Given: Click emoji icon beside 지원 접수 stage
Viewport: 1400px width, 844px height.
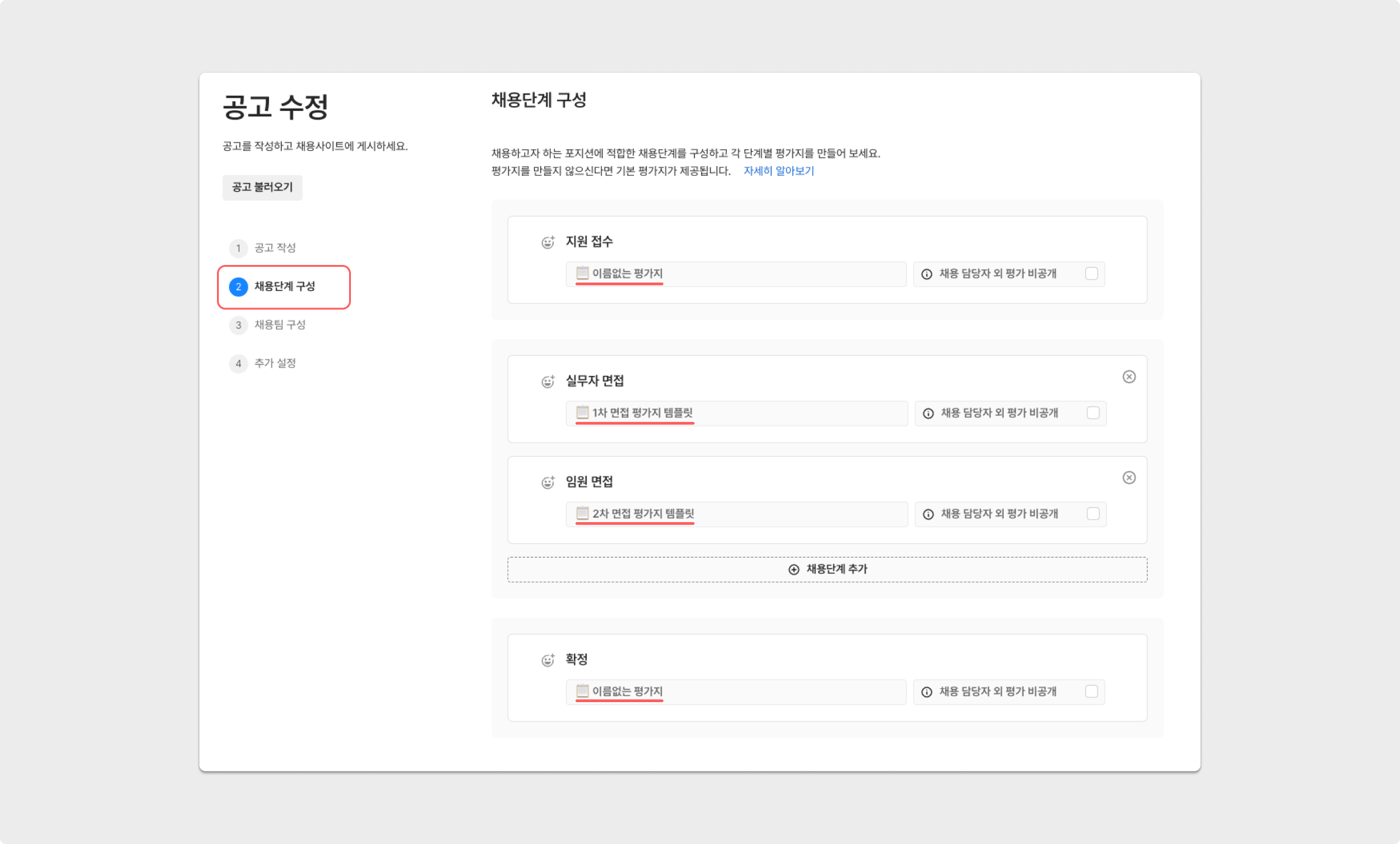Looking at the screenshot, I should pyautogui.click(x=548, y=243).
